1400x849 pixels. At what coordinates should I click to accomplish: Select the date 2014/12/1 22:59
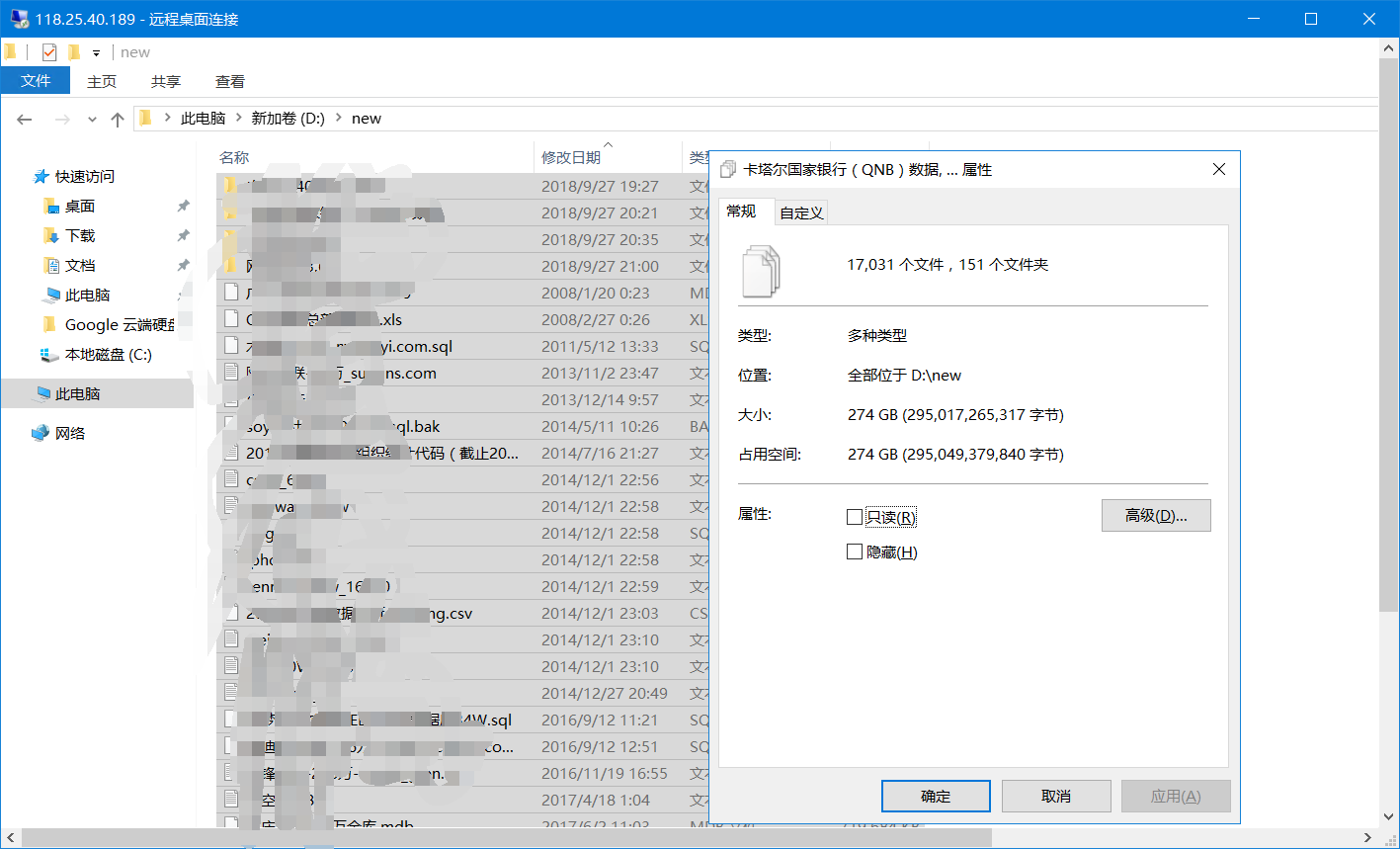pyautogui.click(x=600, y=586)
